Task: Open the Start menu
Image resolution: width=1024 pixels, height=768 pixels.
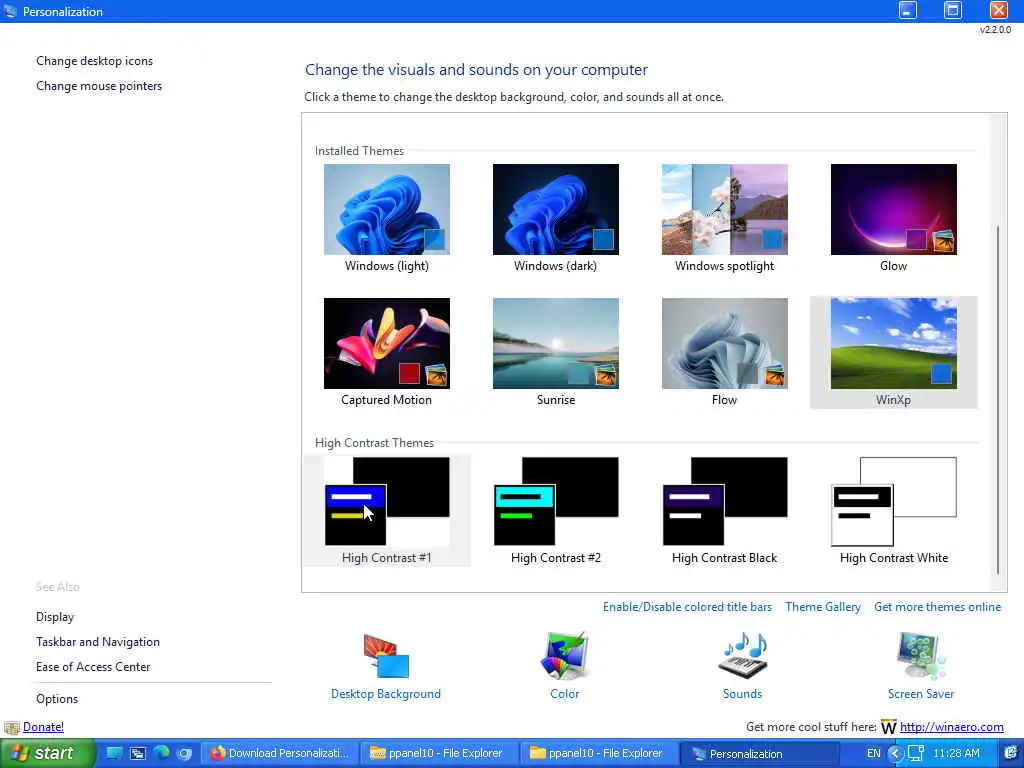Action: [x=47, y=753]
